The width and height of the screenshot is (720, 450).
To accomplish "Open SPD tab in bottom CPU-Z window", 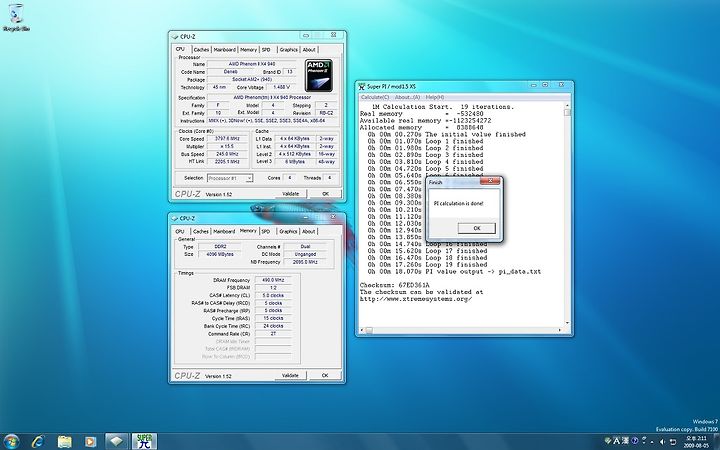I will [266, 231].
